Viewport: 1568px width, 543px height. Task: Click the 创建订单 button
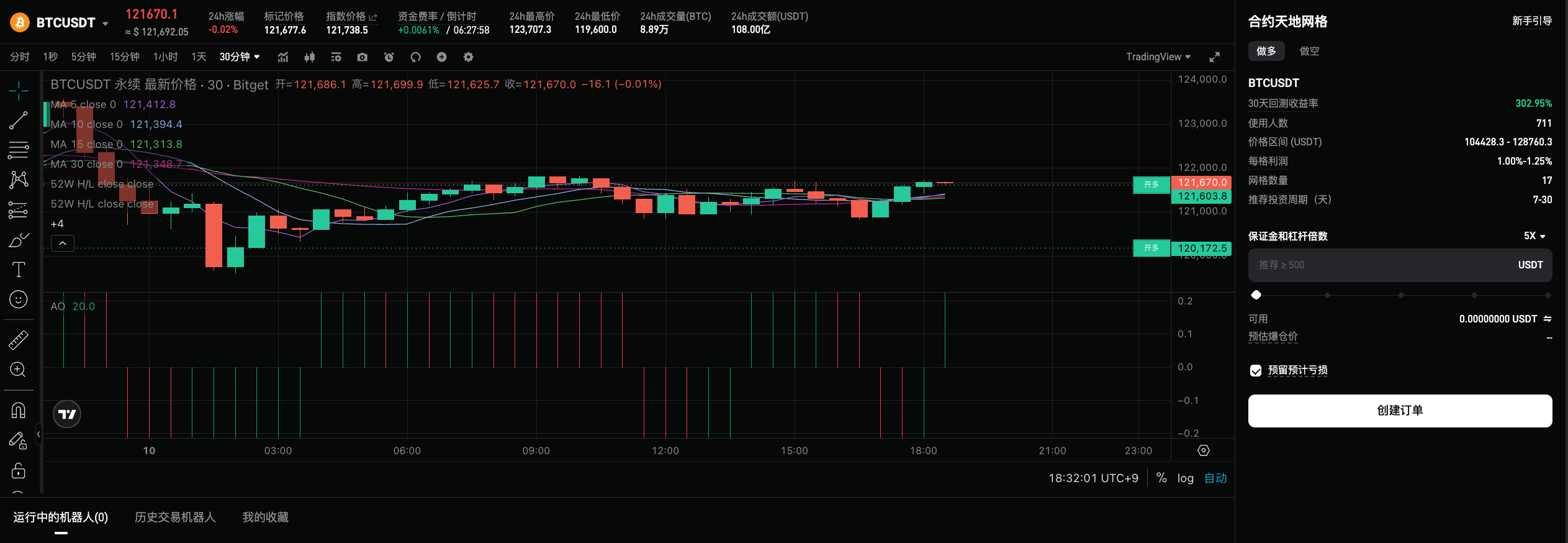coord(1400,411)
